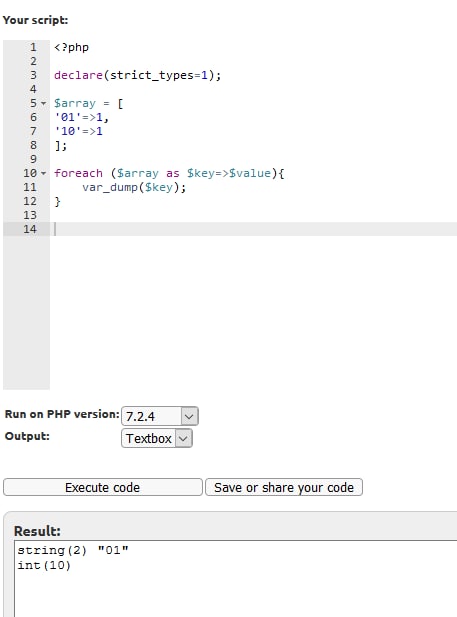Click the int(10) result line
This screenshot has height=617, width=457.
pos(44,565)
